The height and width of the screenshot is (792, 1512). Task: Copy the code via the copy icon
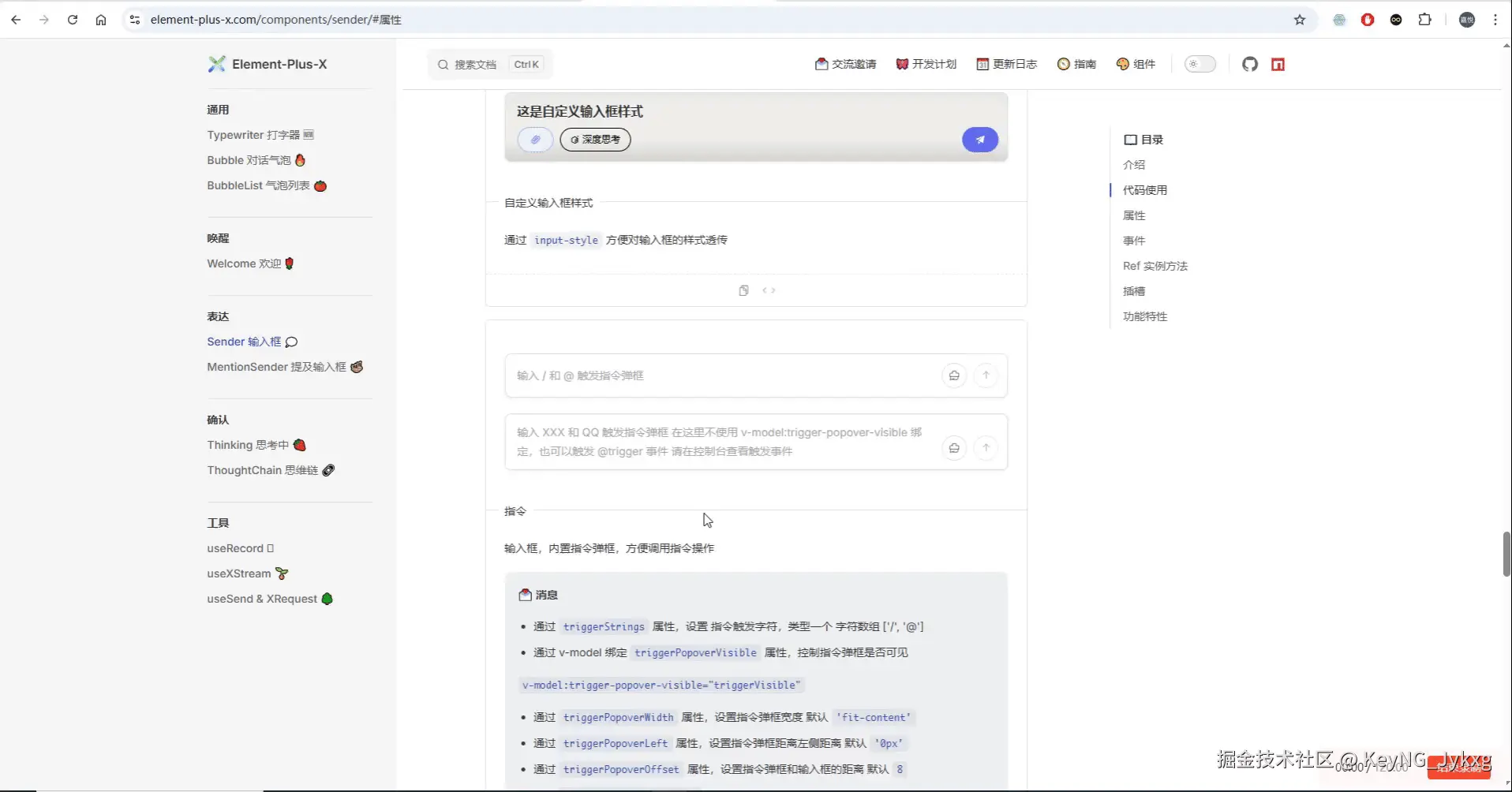pyautogui.click(x=743, y=290)
